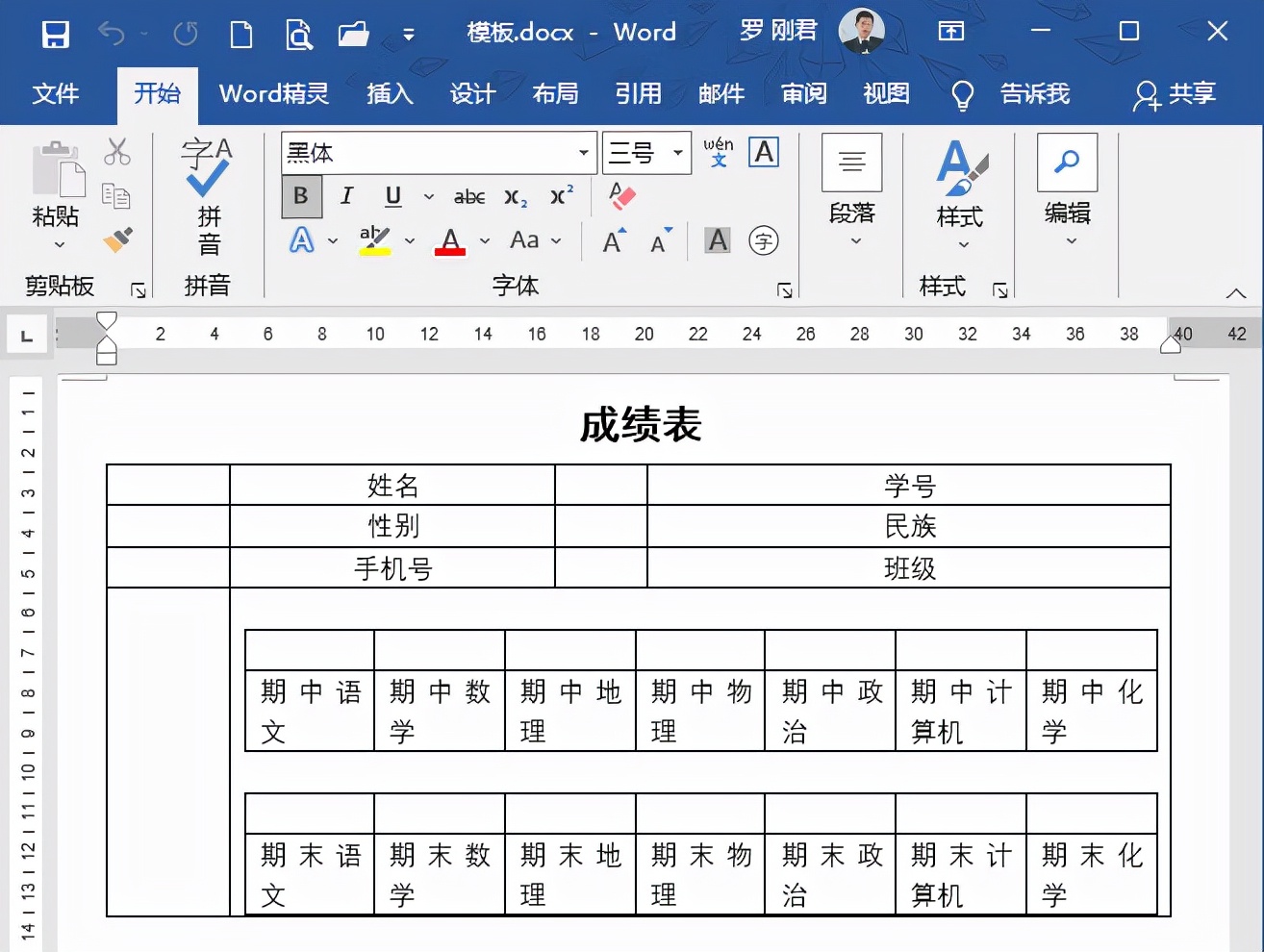Open the 剪贴板 dialog launcher

tap(139, 289)
